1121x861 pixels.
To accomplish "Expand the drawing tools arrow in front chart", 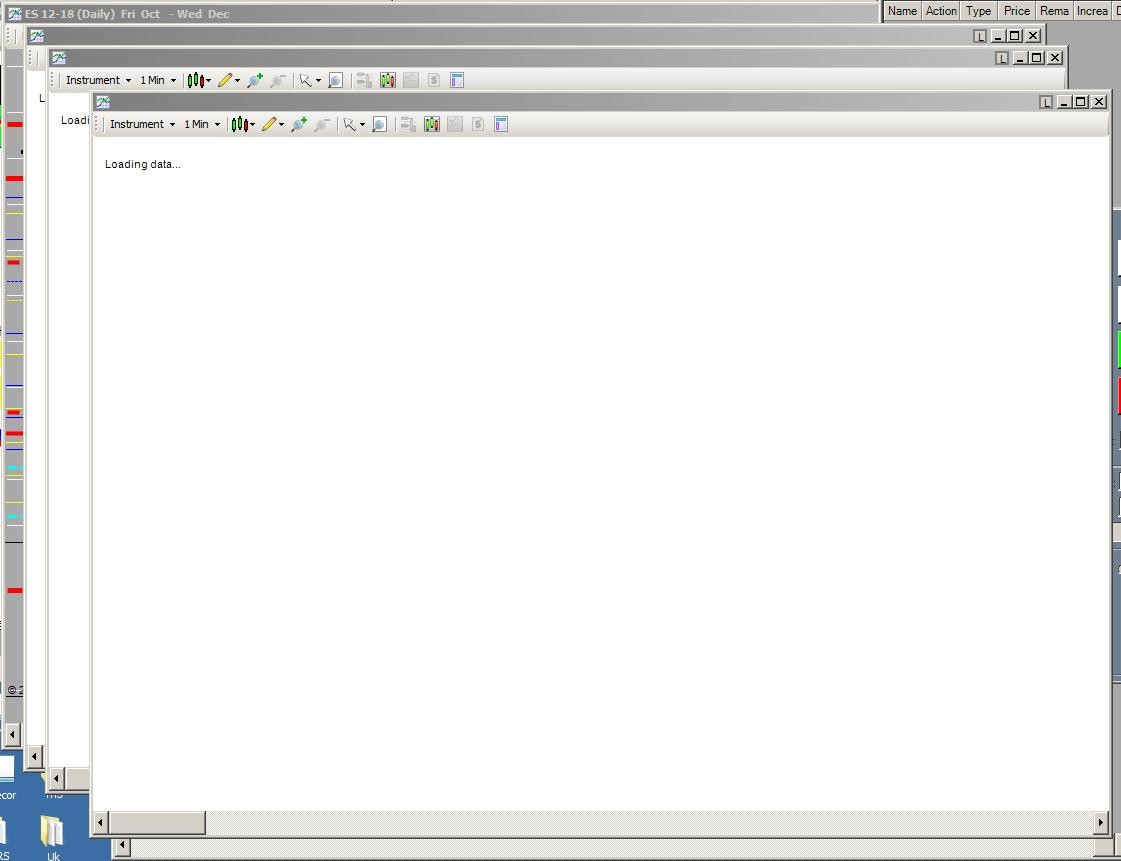I will pos(282,125).
